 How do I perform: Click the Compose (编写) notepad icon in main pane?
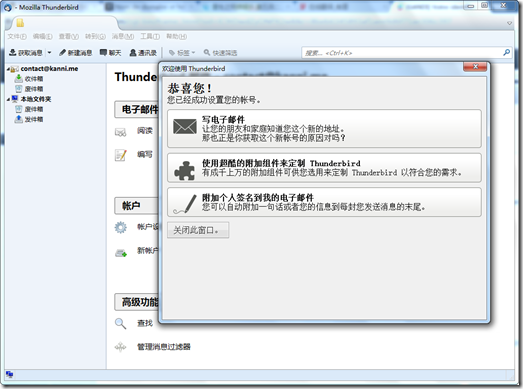tap(120, 155)
